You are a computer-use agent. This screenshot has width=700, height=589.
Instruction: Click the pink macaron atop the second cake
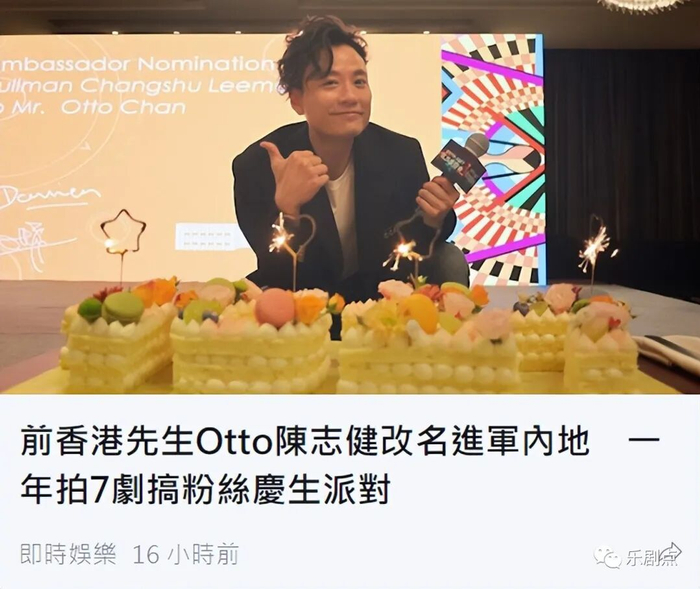(x=275, y=305)
